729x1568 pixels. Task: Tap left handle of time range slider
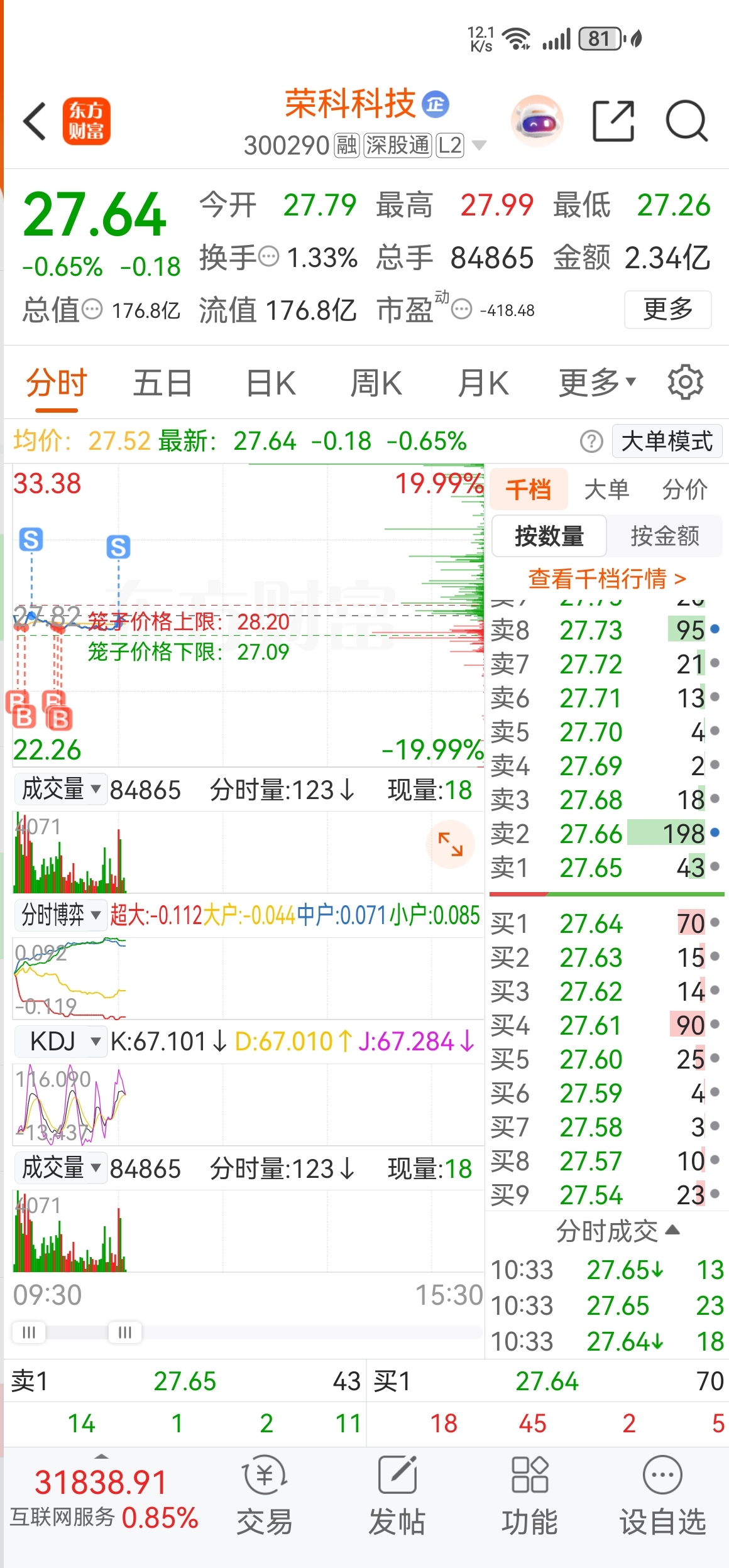[x=29, y=1332]
